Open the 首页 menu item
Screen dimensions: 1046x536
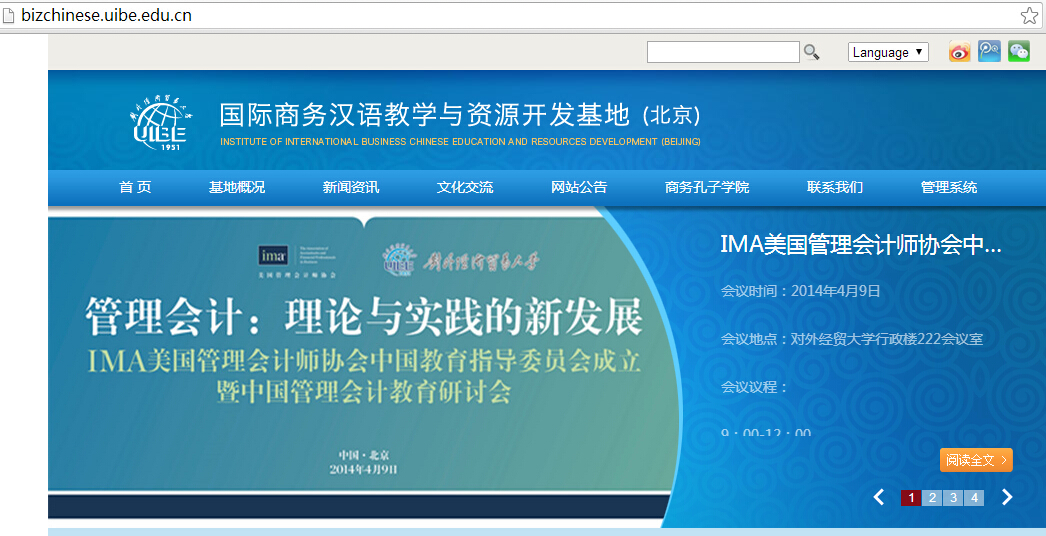pyautogui.click(x=135, y=188)
